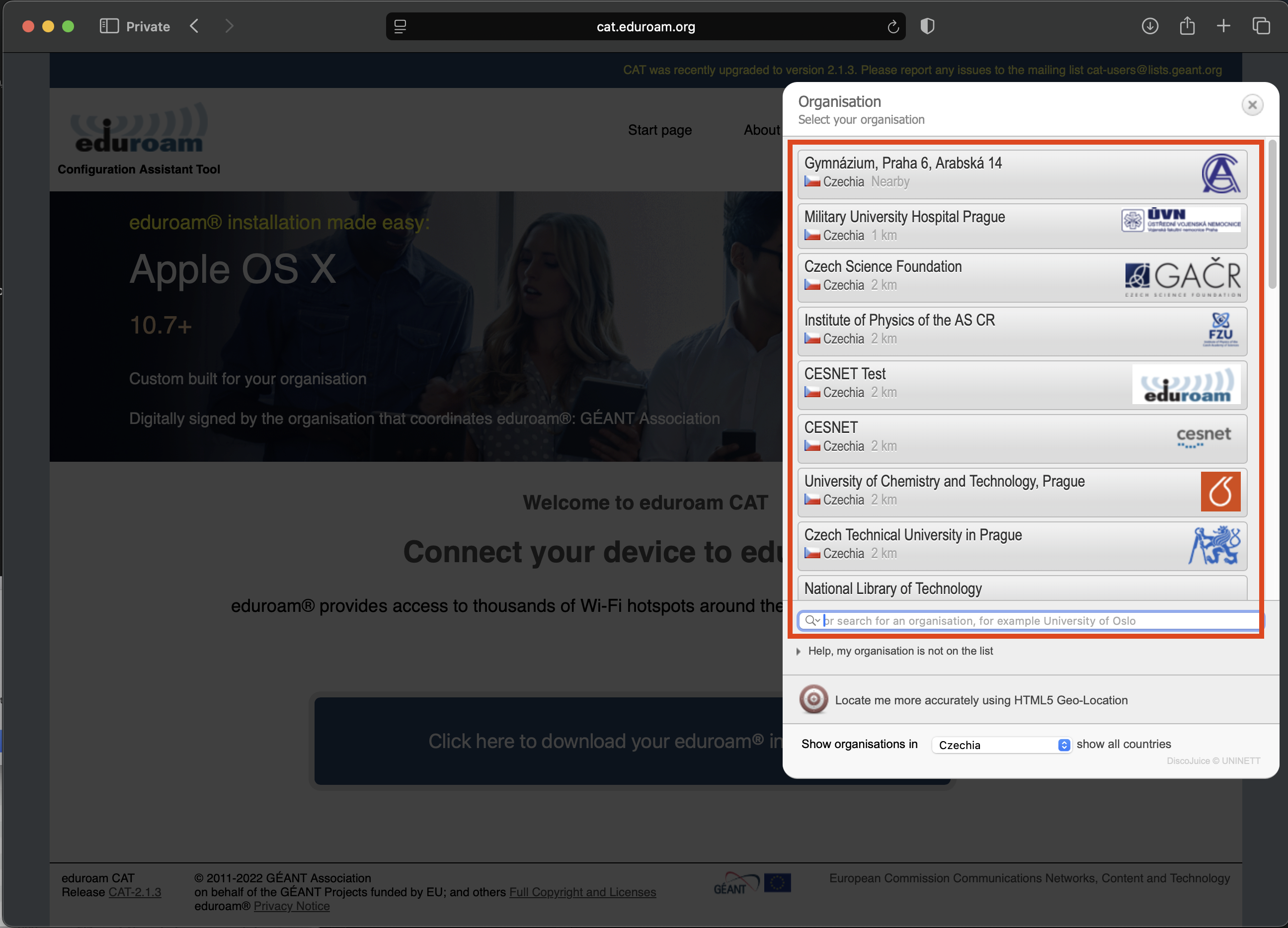Go forward in Safari history
Viewport: 1288px width, 928px height.
[x=229, y=26]
